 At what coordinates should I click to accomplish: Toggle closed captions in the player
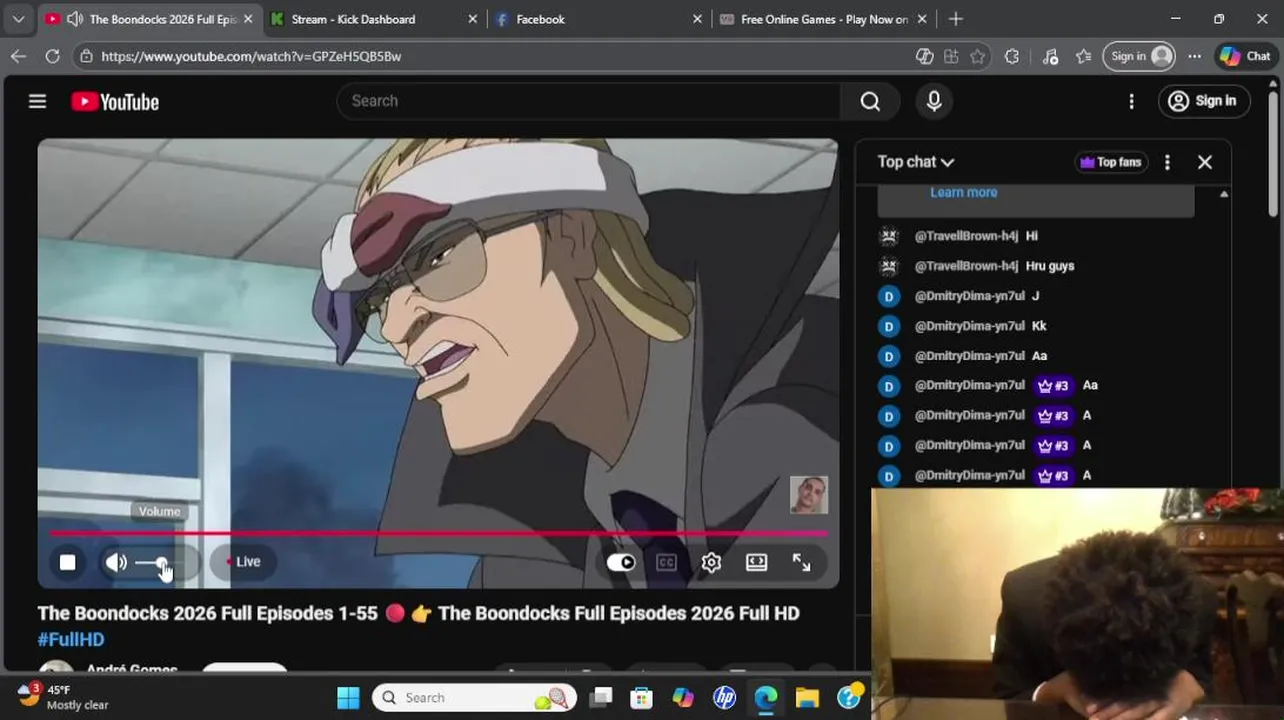pos(666,562)
